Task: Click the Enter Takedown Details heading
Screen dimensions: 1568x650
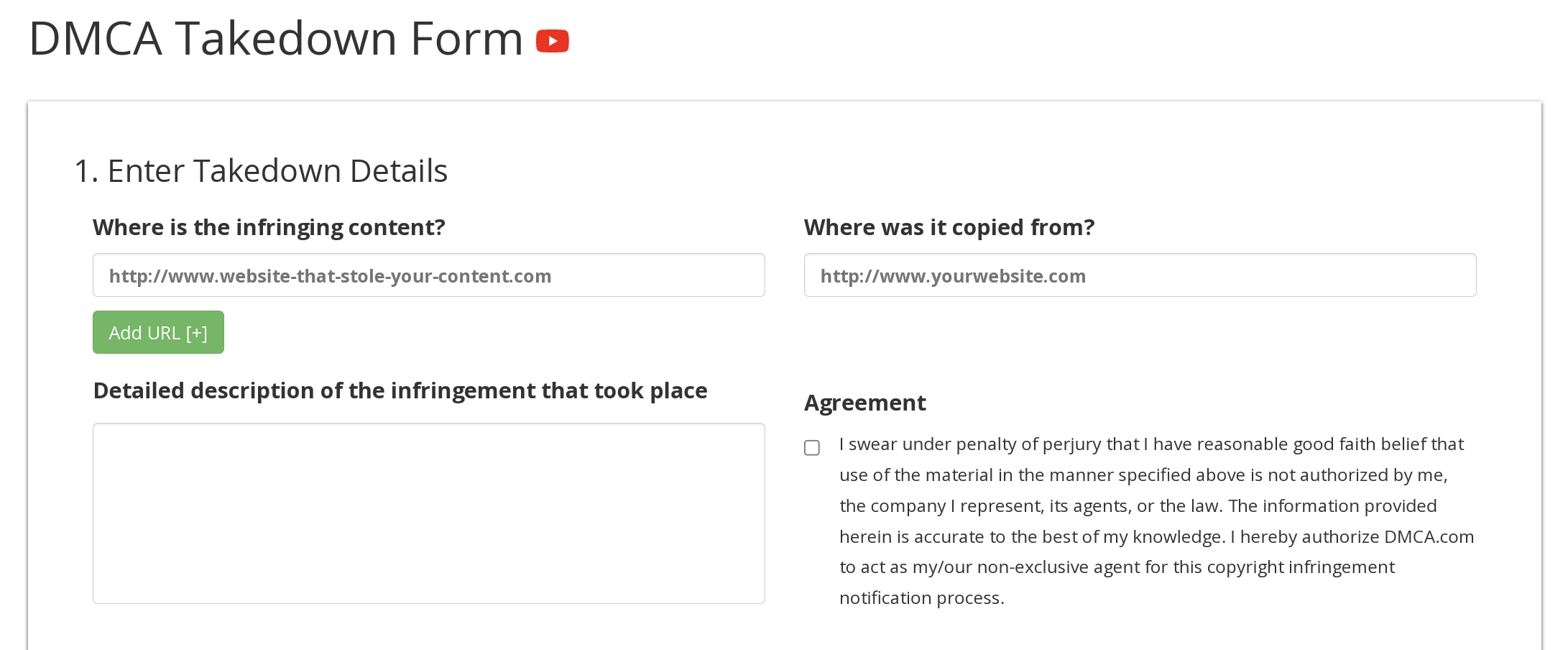Action: [262, 170]
